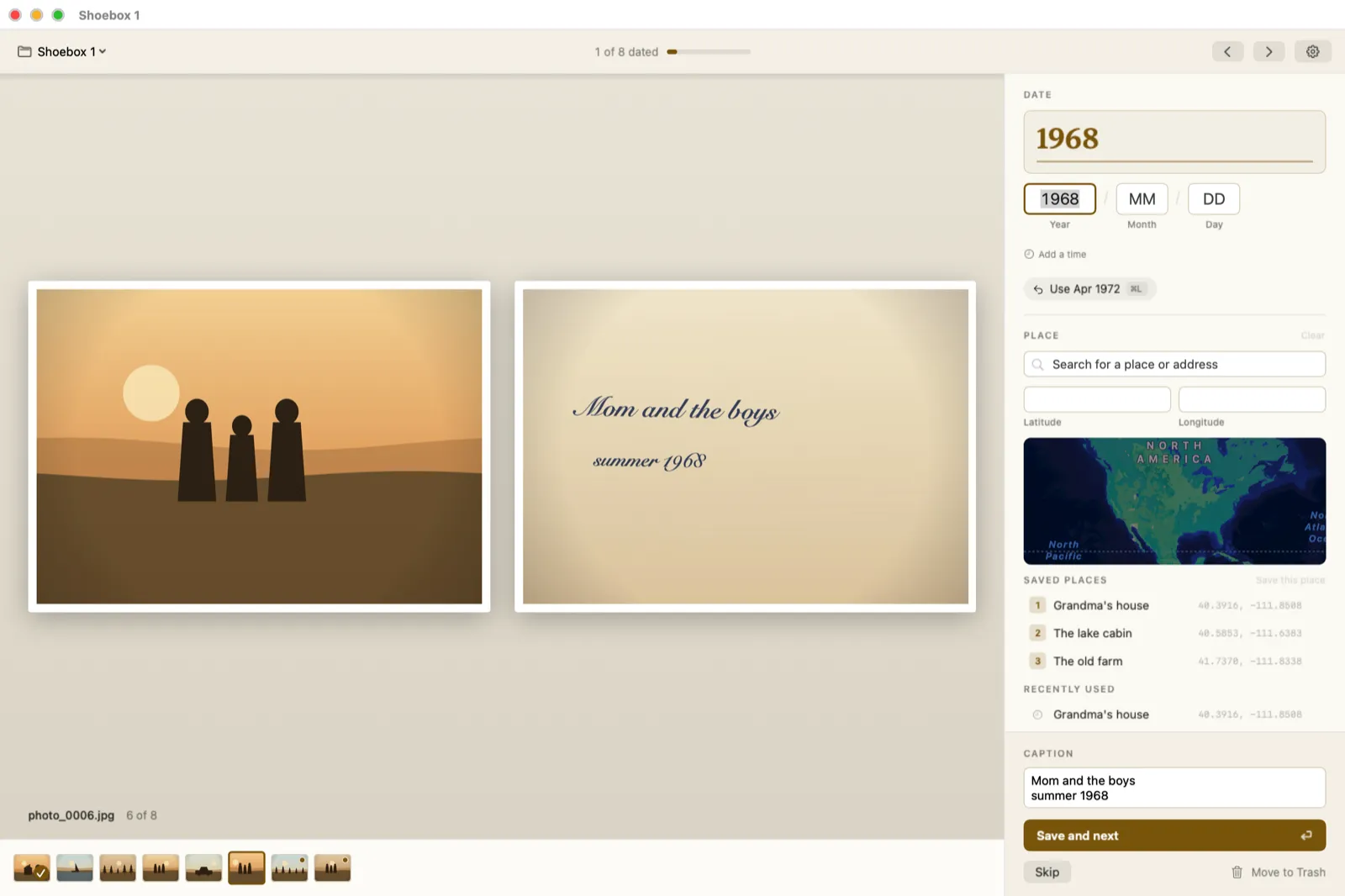Click the return-key icon on Save and next
The height and width of the screenshot is (896, 1345).
1306,835
